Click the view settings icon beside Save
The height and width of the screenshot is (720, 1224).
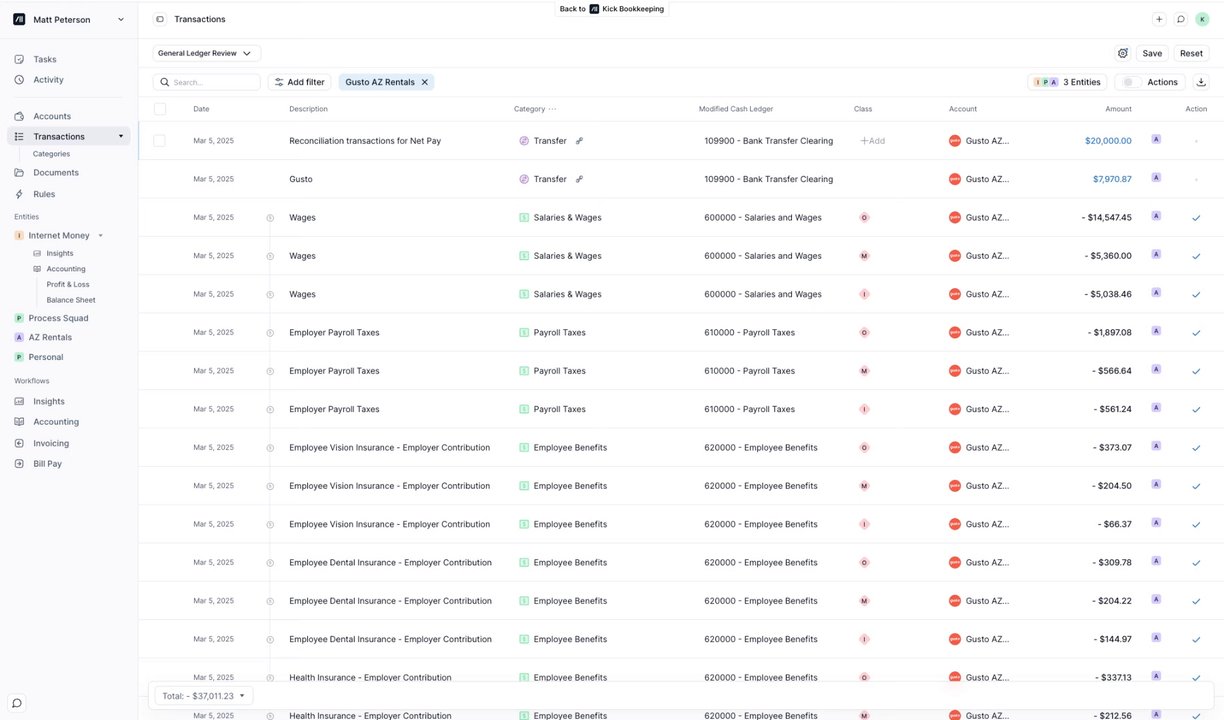(x=1123, y=53)
